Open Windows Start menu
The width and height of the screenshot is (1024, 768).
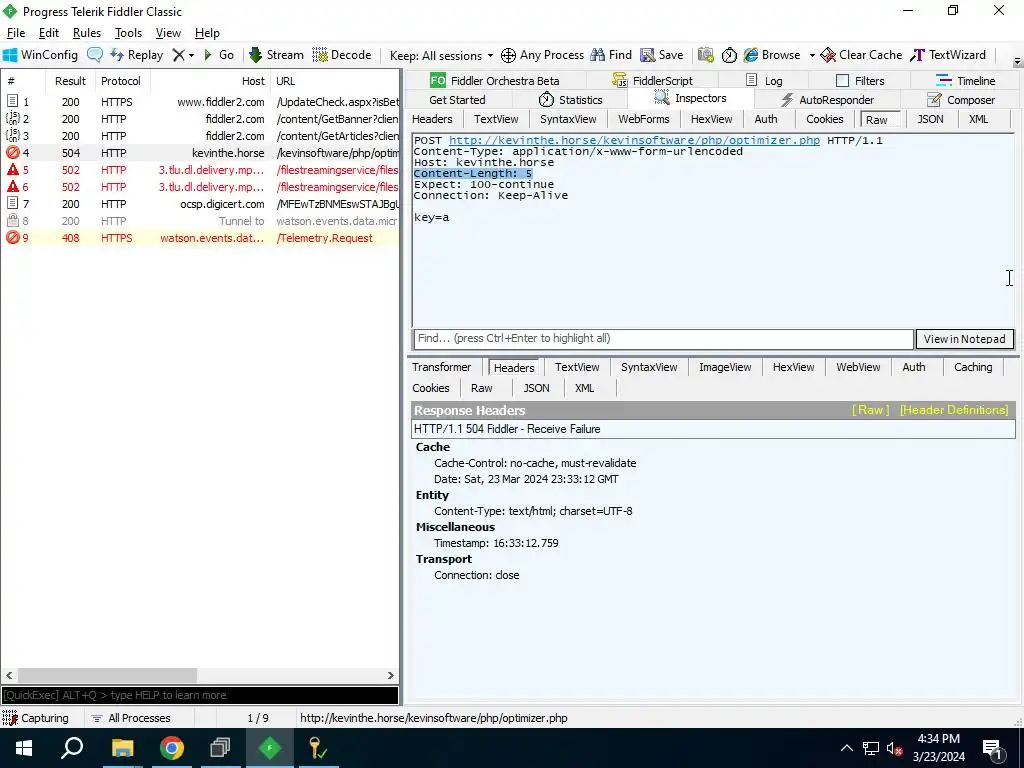point(24,748)
